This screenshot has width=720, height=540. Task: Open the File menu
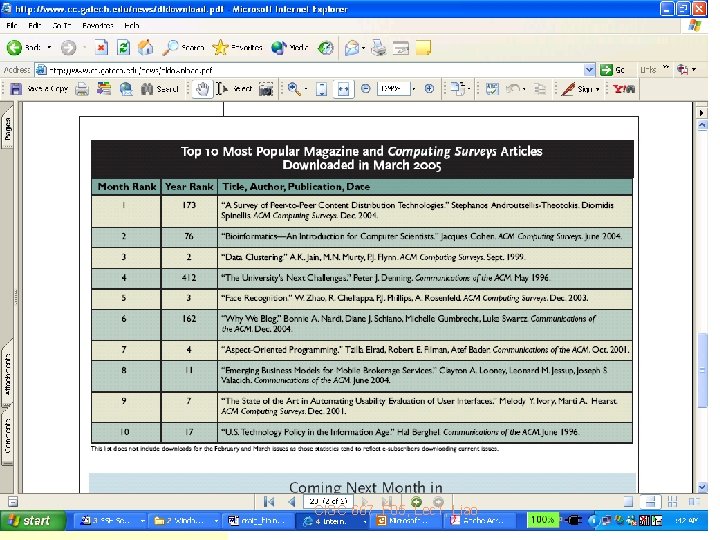click(12, 26)
